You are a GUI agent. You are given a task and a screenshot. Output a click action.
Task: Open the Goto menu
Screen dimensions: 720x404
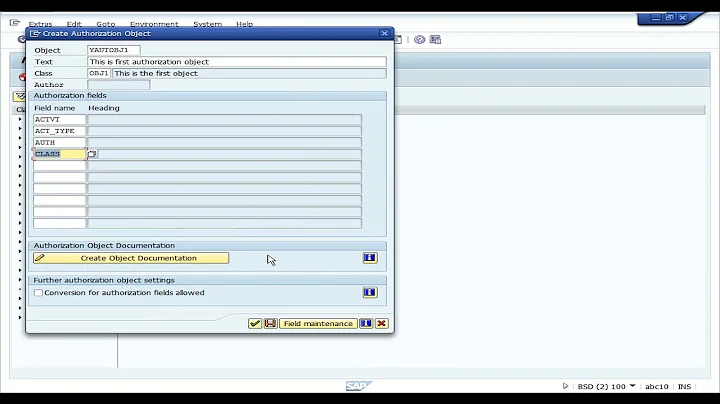click(x=106, y=24)
